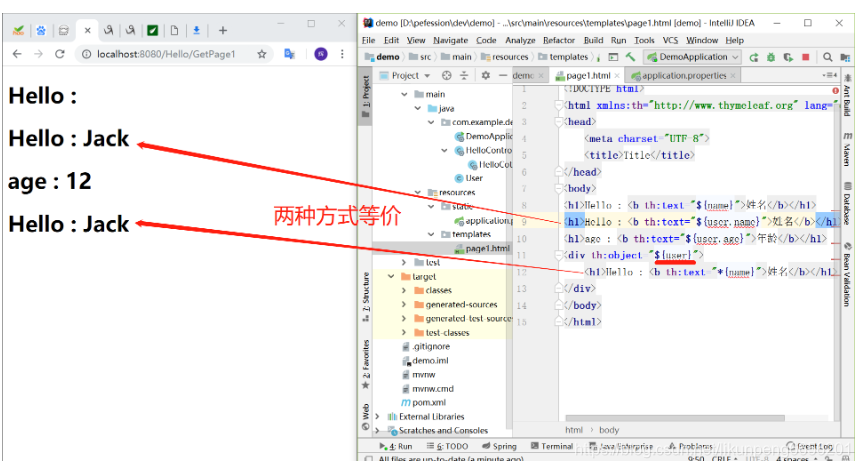
Task: Click the body breadcrumb at the editor bottom
Action: pos(609,430)
